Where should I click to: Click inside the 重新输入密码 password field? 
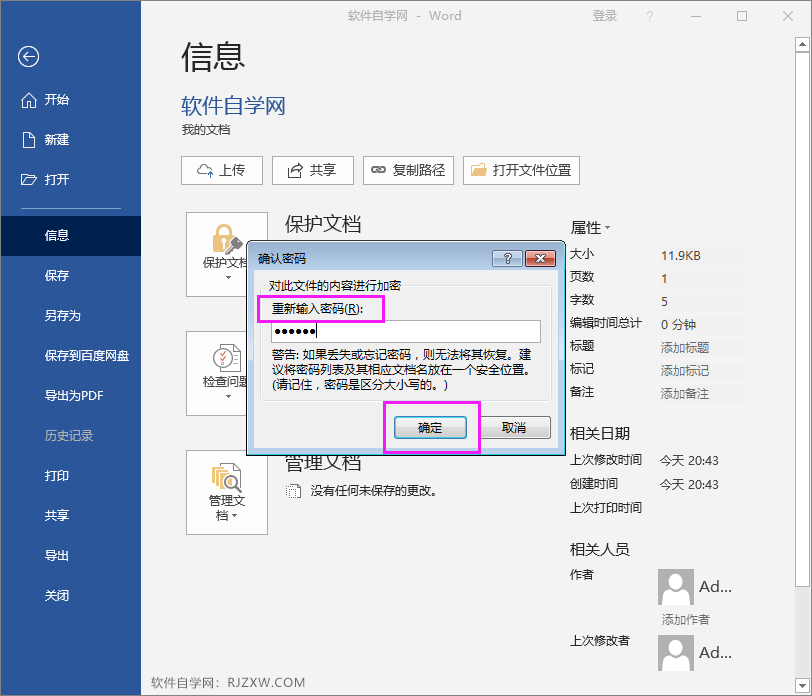(400, 331)
